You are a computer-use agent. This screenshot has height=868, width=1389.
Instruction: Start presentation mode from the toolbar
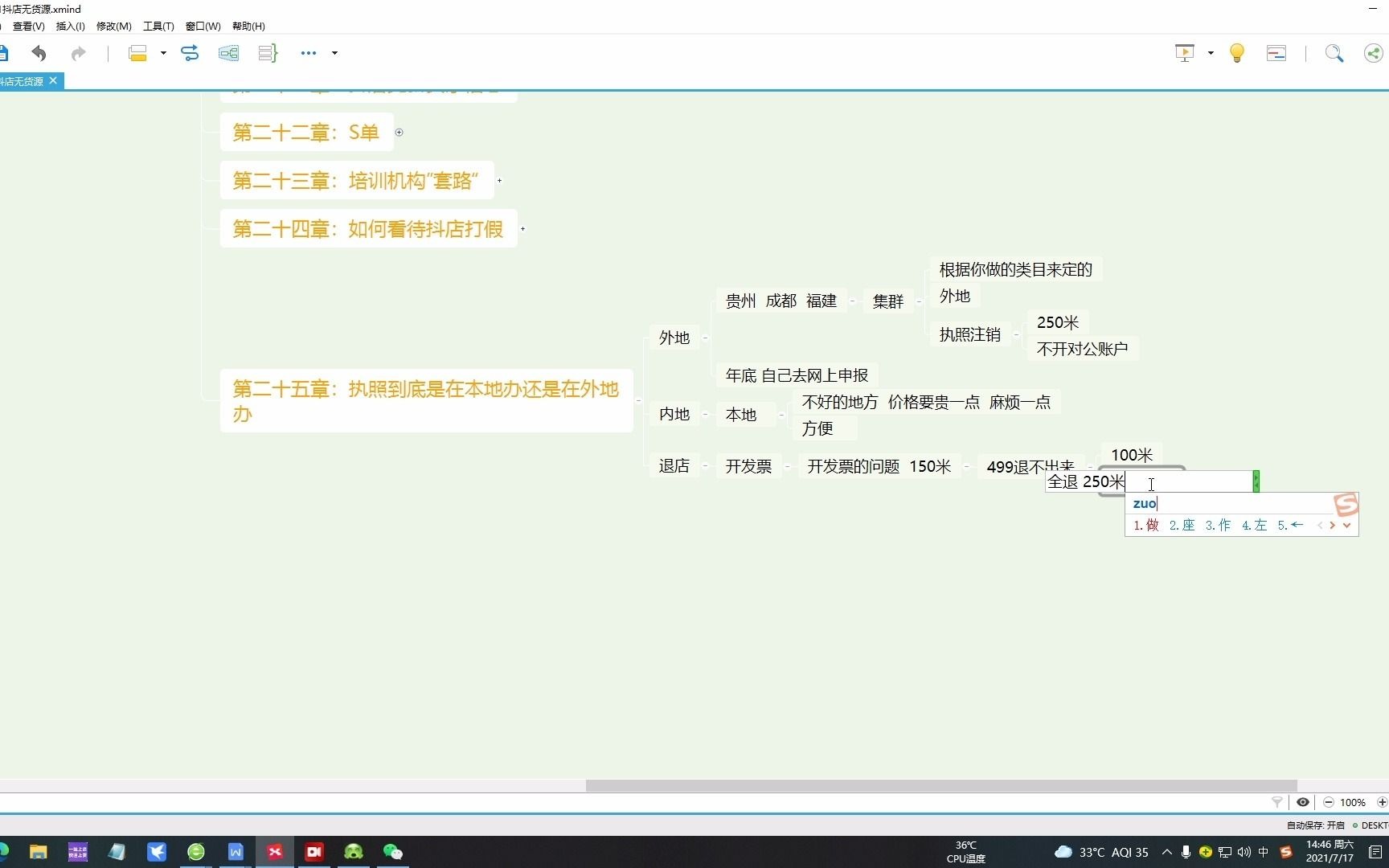click(1185, 53)
